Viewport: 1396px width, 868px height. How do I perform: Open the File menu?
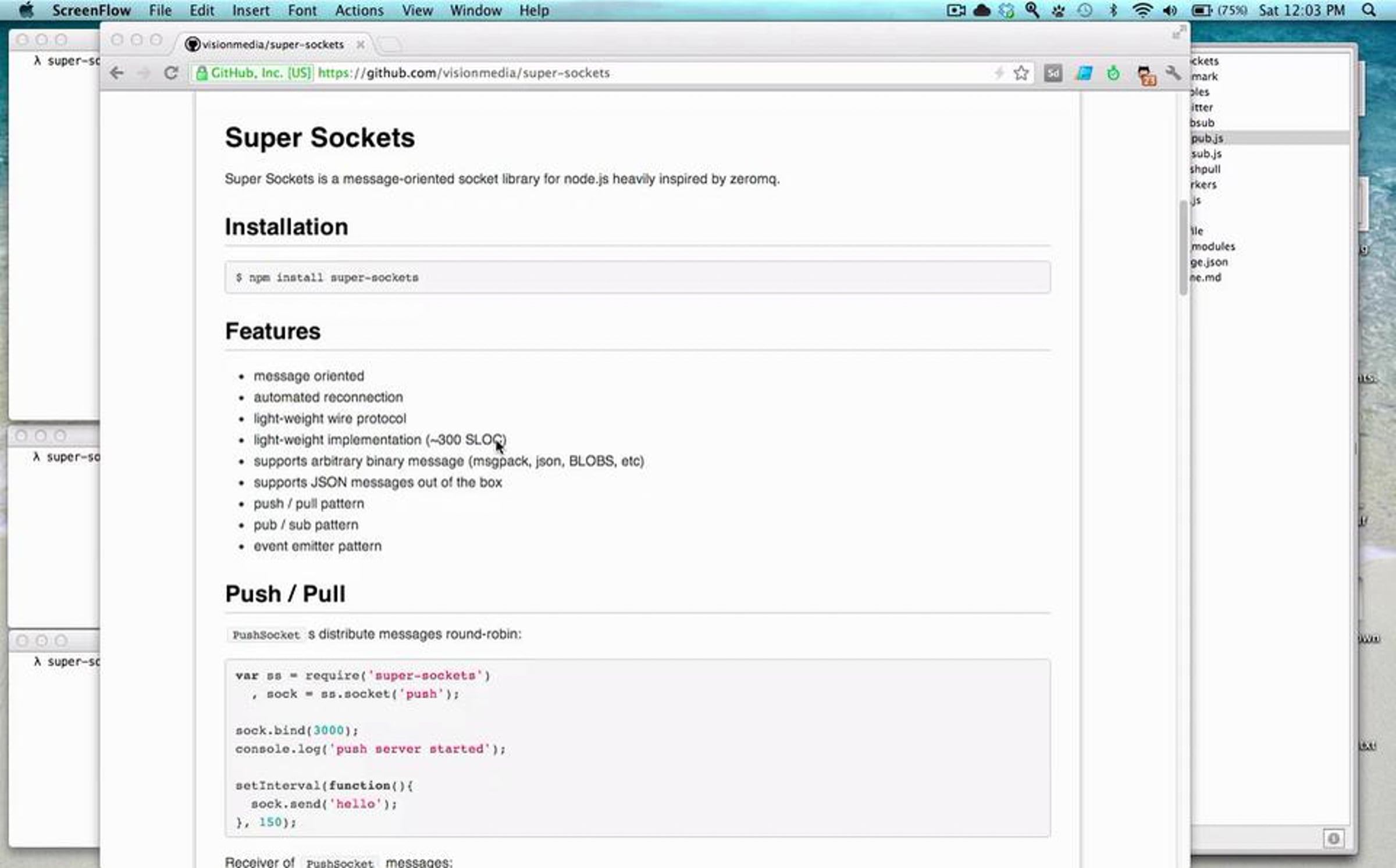click(160, 10)
